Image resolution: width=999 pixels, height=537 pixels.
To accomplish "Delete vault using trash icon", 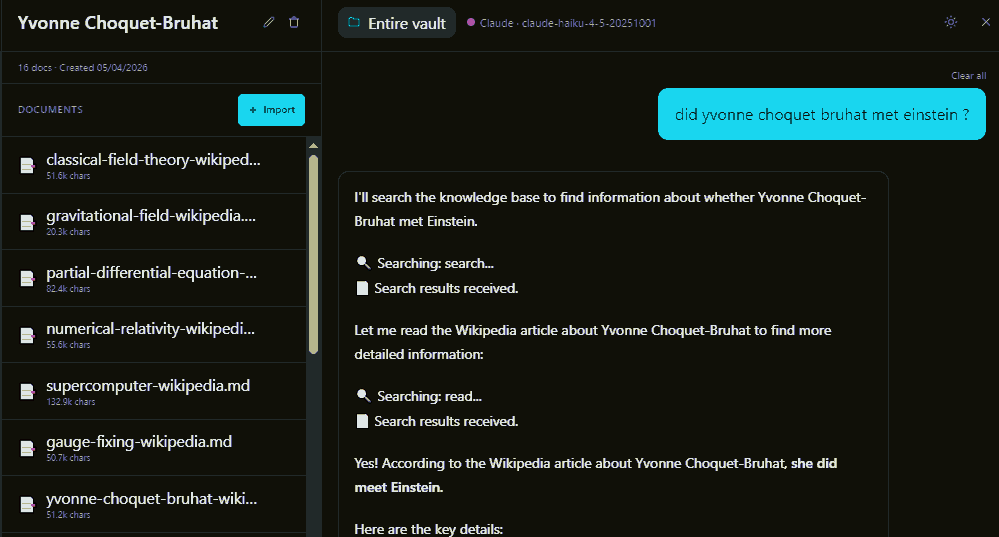I will pyautogui.click(x=294, y=22).
